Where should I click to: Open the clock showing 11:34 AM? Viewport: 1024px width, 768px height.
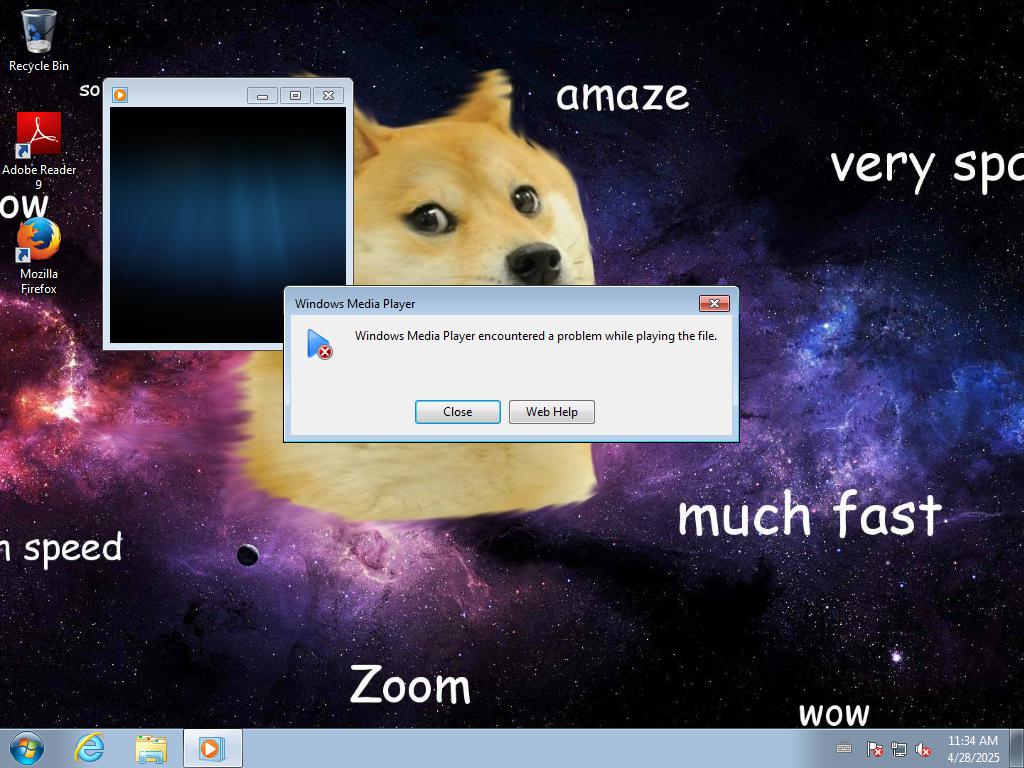973,748
